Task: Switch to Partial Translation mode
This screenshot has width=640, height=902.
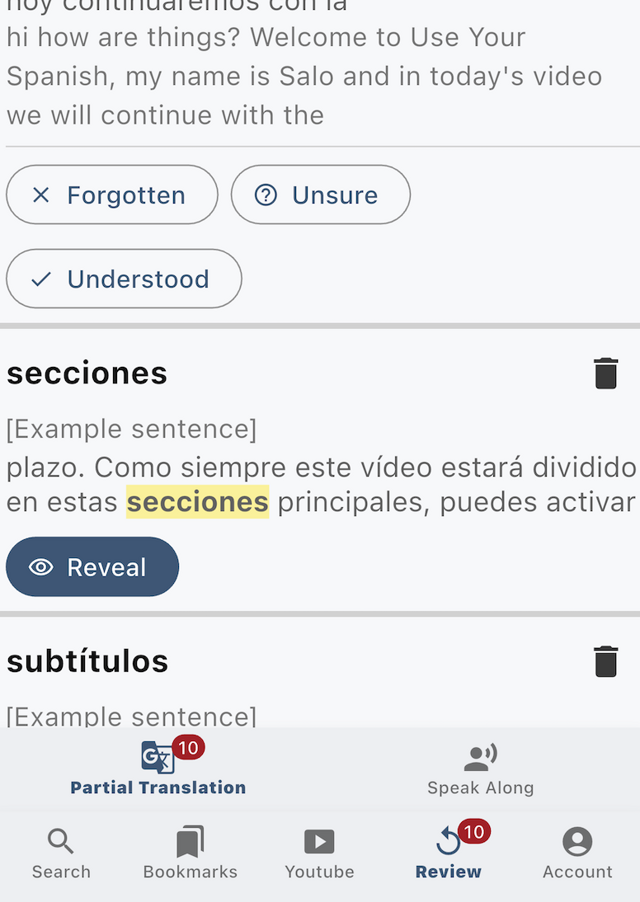Action: coord(158,766)
